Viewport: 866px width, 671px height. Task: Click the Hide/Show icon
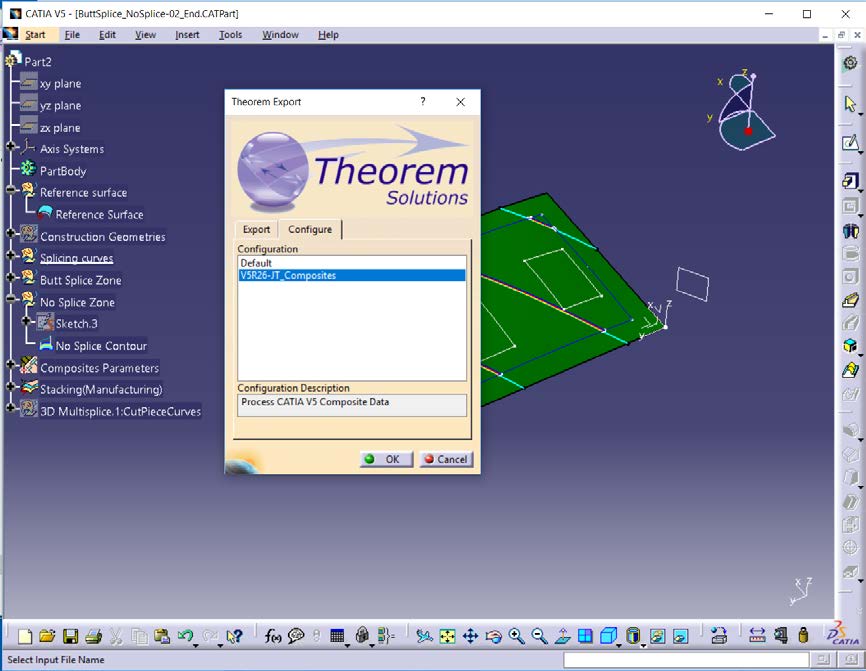coord(657,636)
